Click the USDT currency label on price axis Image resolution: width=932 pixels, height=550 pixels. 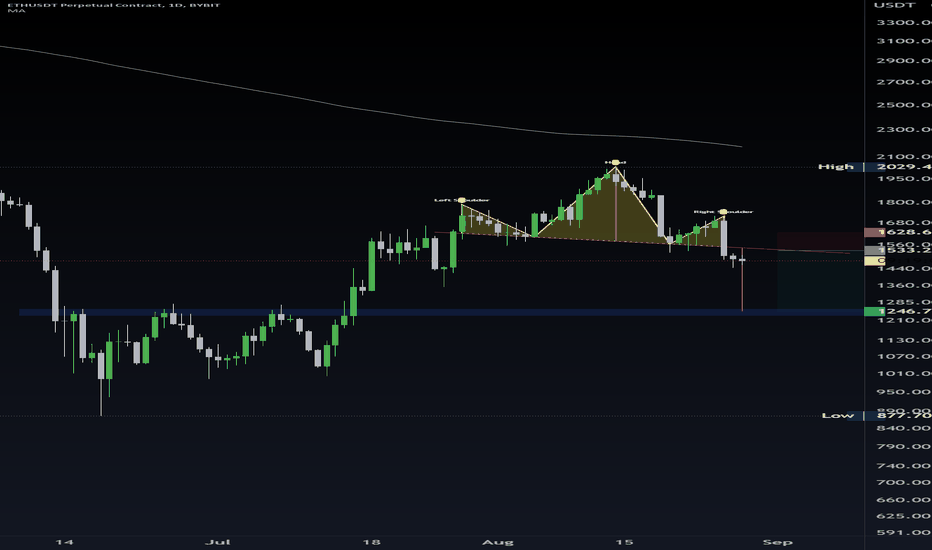click(895, 5)
